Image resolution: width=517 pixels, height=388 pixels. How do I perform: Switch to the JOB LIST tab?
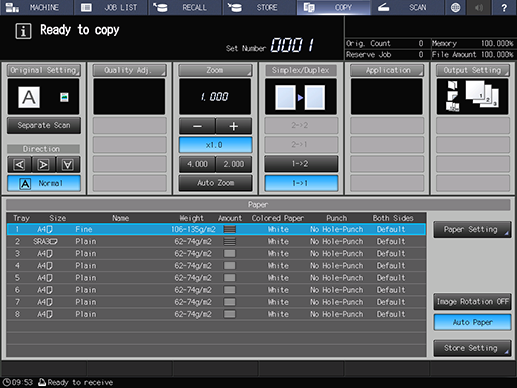coord(111,7)
